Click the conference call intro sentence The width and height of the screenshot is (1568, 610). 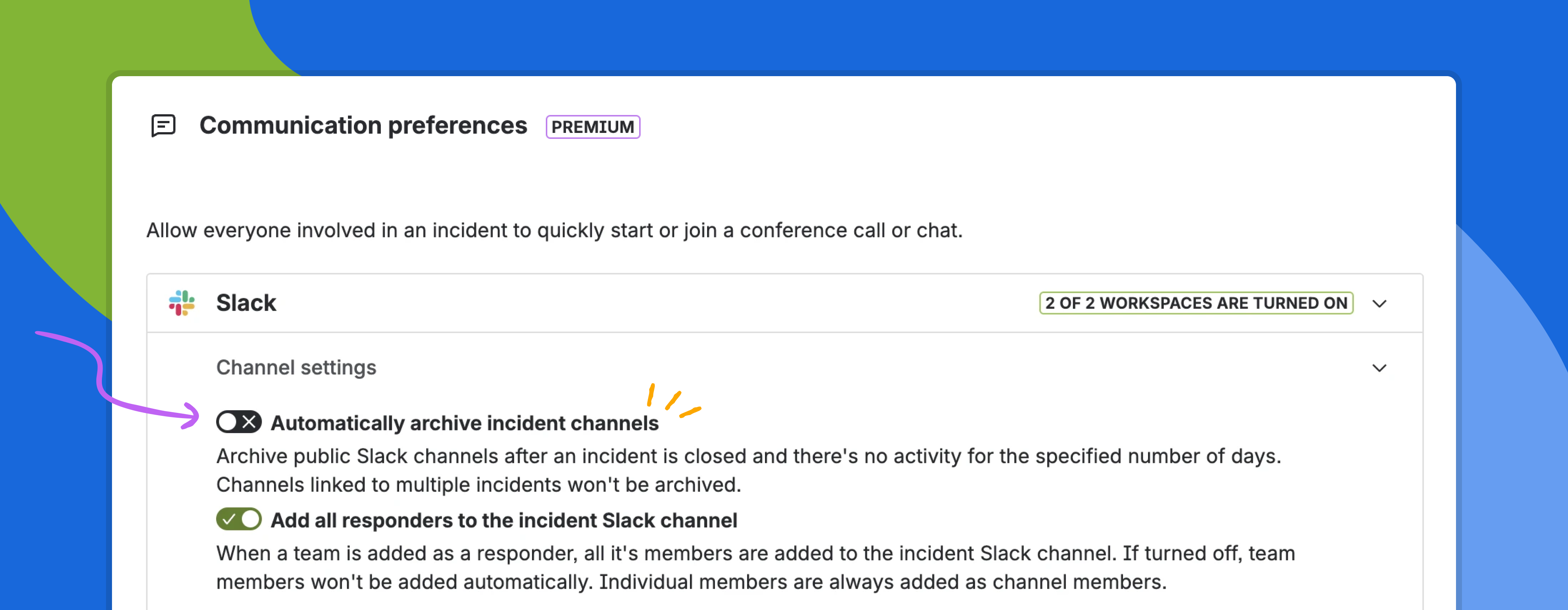[554, 230]
